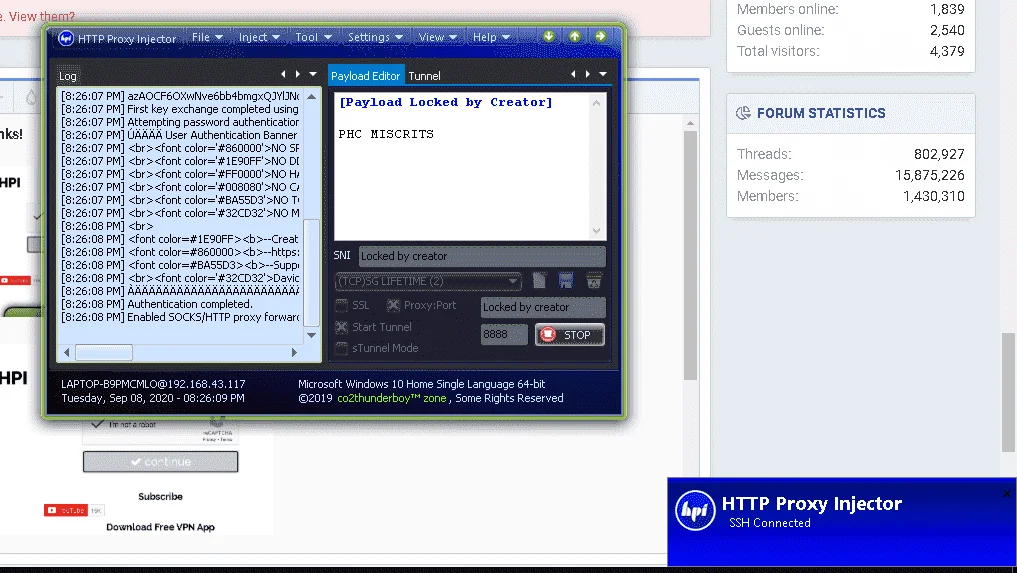The height and width of the screenshot is (573, 1017).
Task: Click payload editor scrollbar down arrow
Action: tap(597, 231)
